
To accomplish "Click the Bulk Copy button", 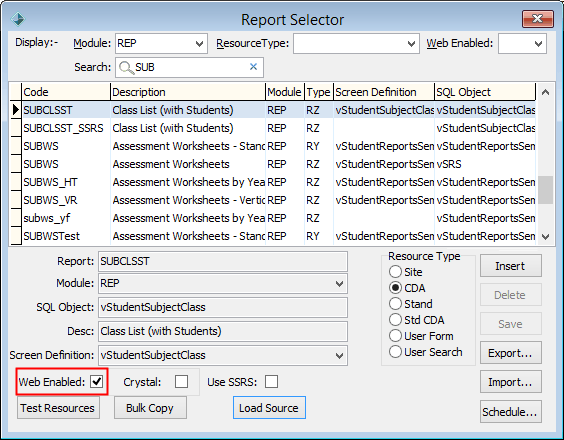I will point(150,408).
